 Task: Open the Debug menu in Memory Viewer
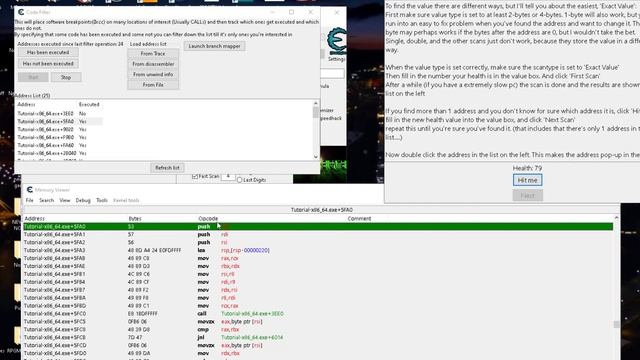click(x=83, y=200)
